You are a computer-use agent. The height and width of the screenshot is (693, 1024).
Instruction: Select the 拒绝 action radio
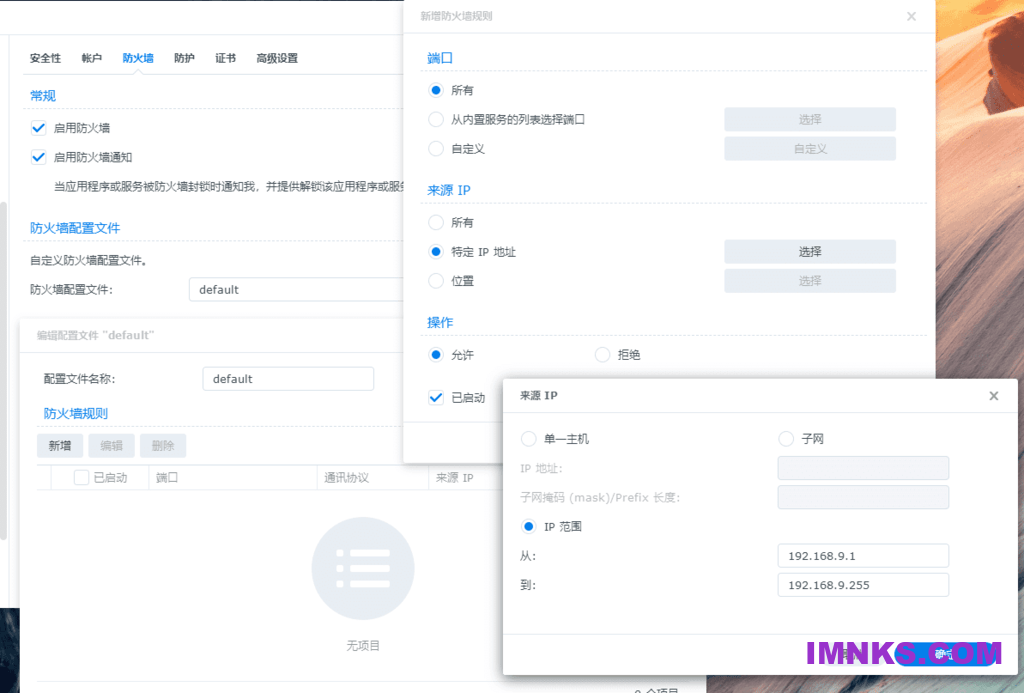602,355
